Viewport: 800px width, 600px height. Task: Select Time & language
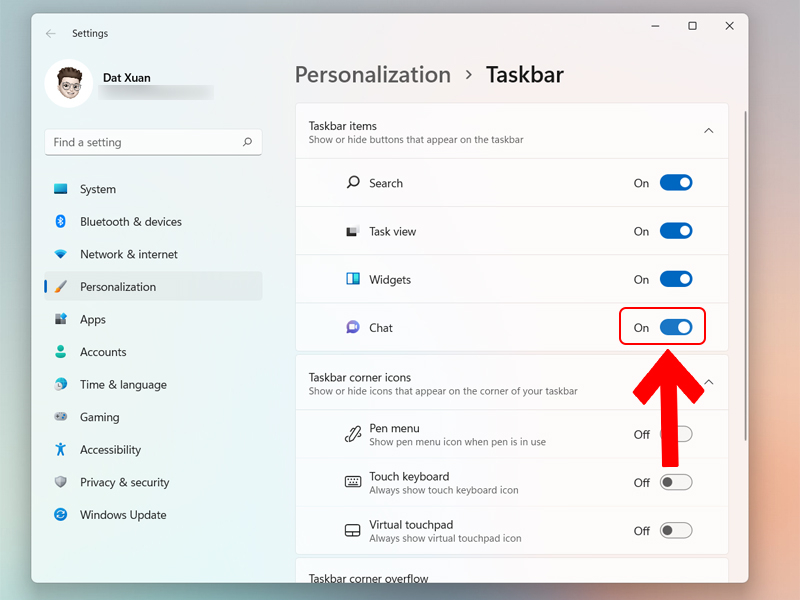pos(153,385)
